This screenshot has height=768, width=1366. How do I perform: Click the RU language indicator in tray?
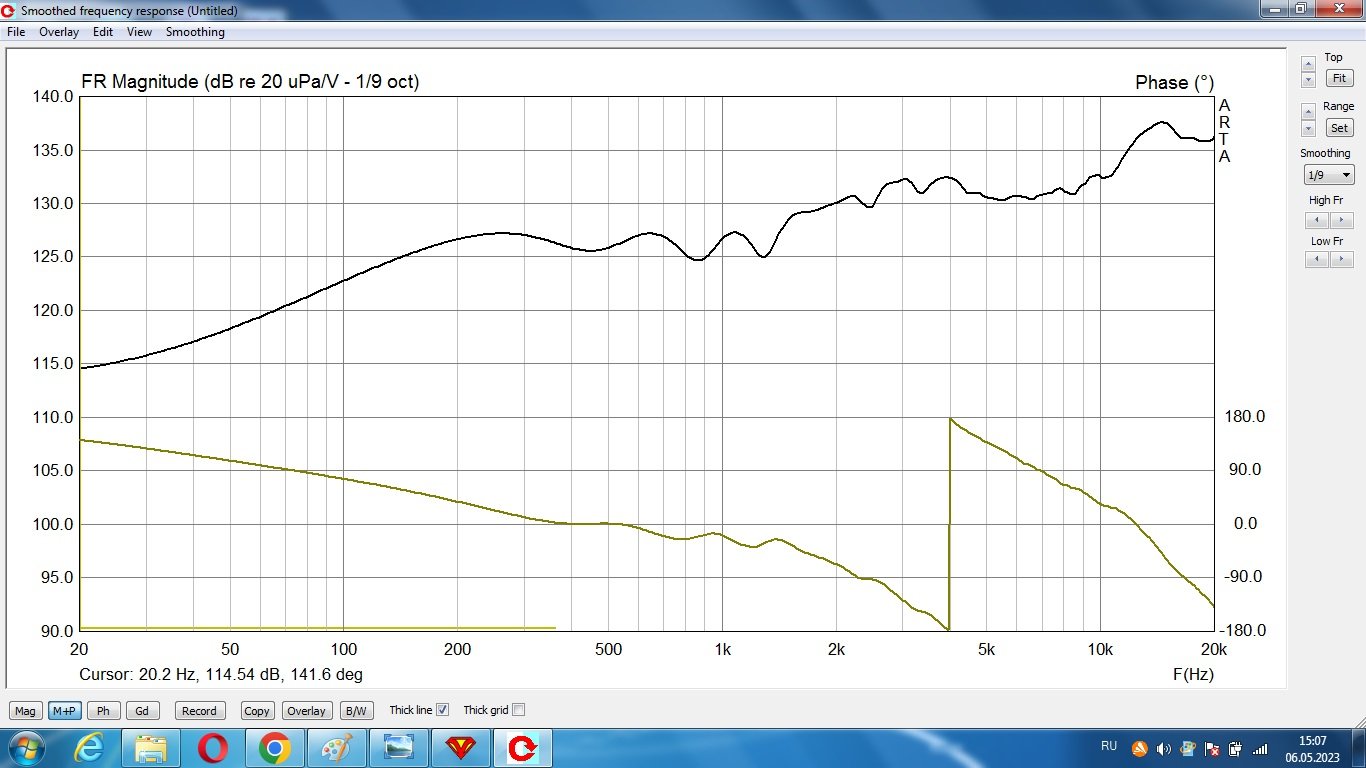pyautogui.click(x=1109, y=746)
